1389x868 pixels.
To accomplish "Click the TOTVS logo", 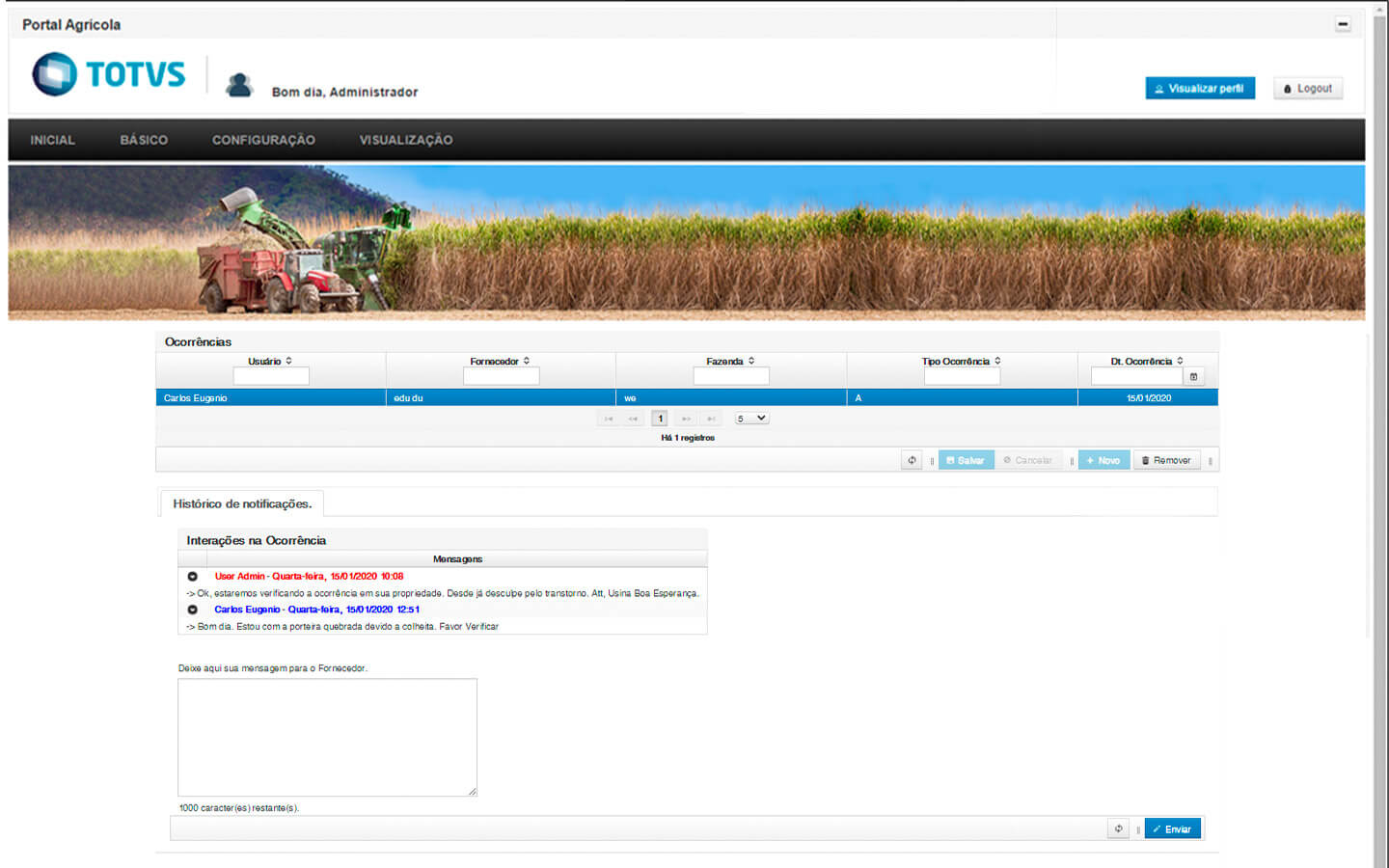I will click(108, 74).
